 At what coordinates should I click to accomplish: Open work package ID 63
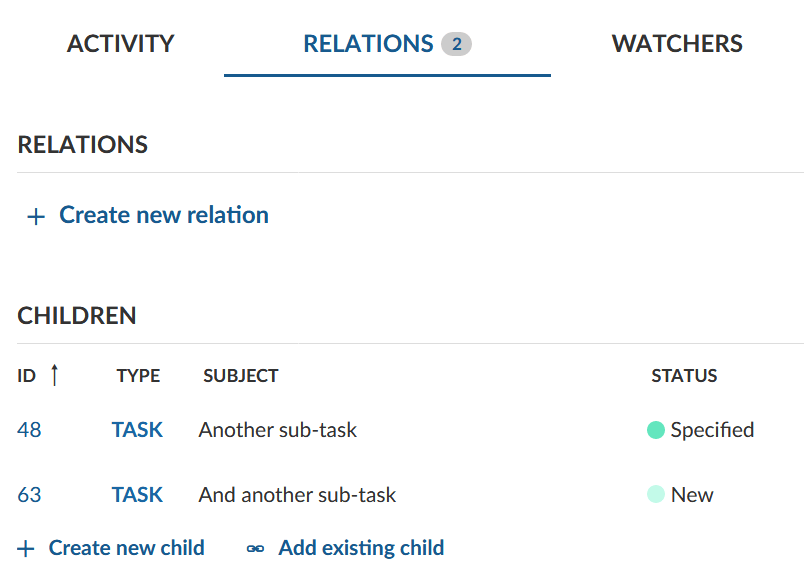(x=29, y=494)
